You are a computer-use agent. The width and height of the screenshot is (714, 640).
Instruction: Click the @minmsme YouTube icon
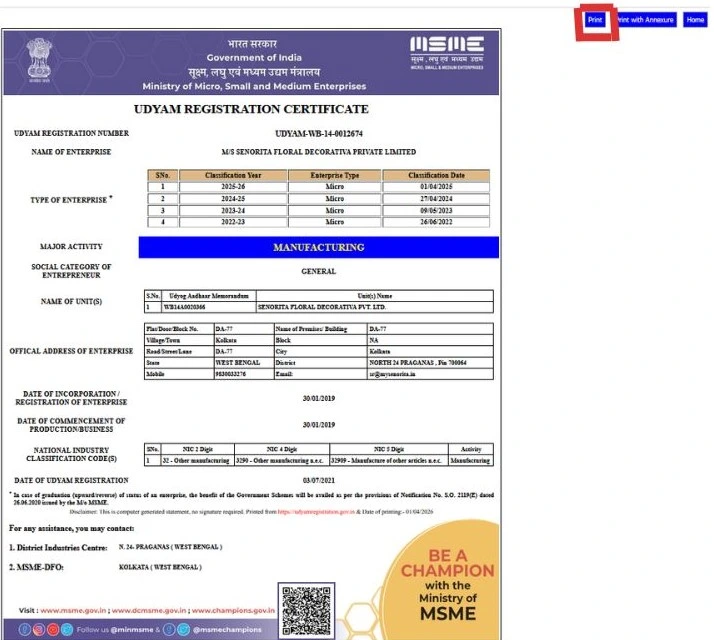click(x=53, y=630)
